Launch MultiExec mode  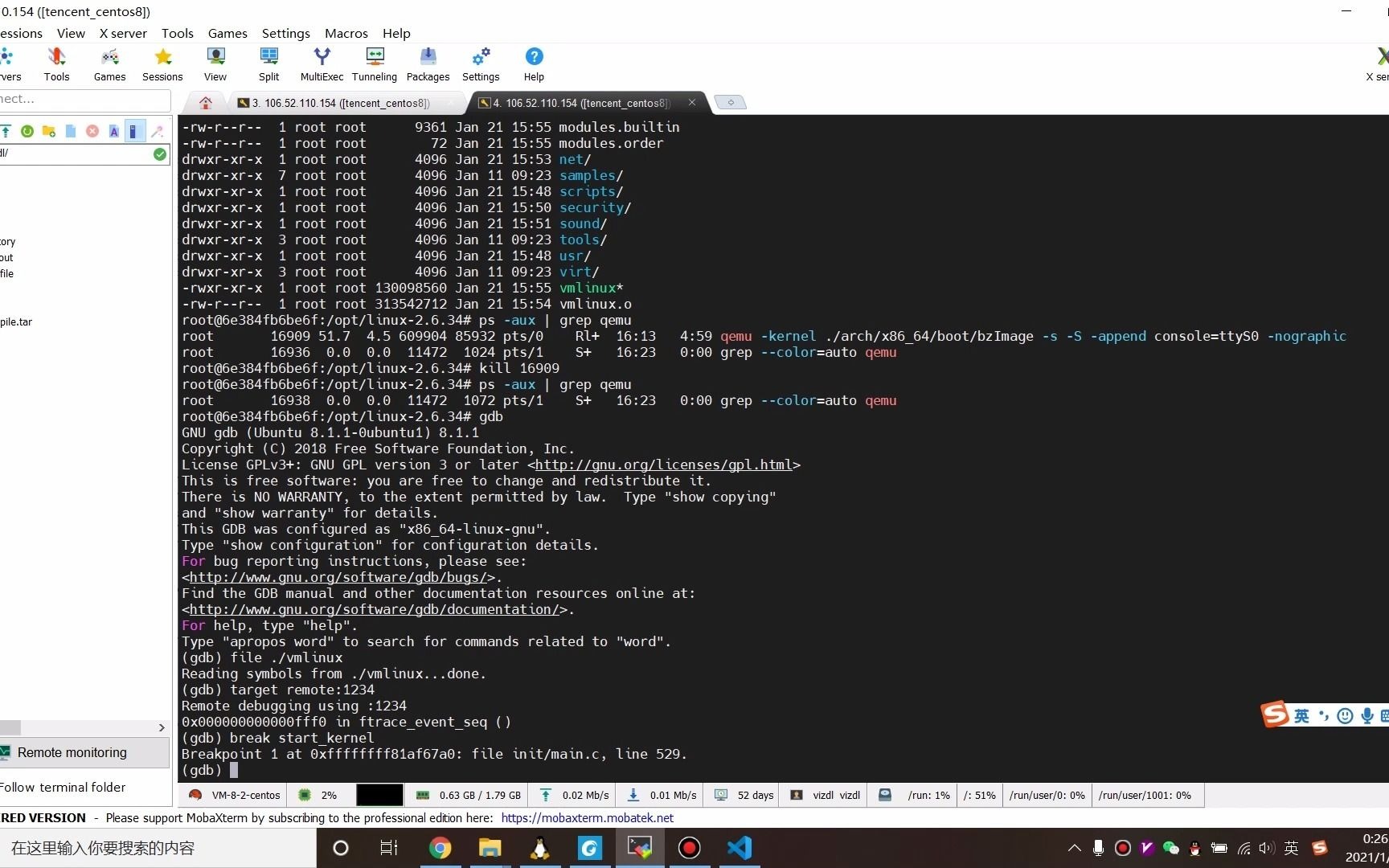tap(322, 63)
